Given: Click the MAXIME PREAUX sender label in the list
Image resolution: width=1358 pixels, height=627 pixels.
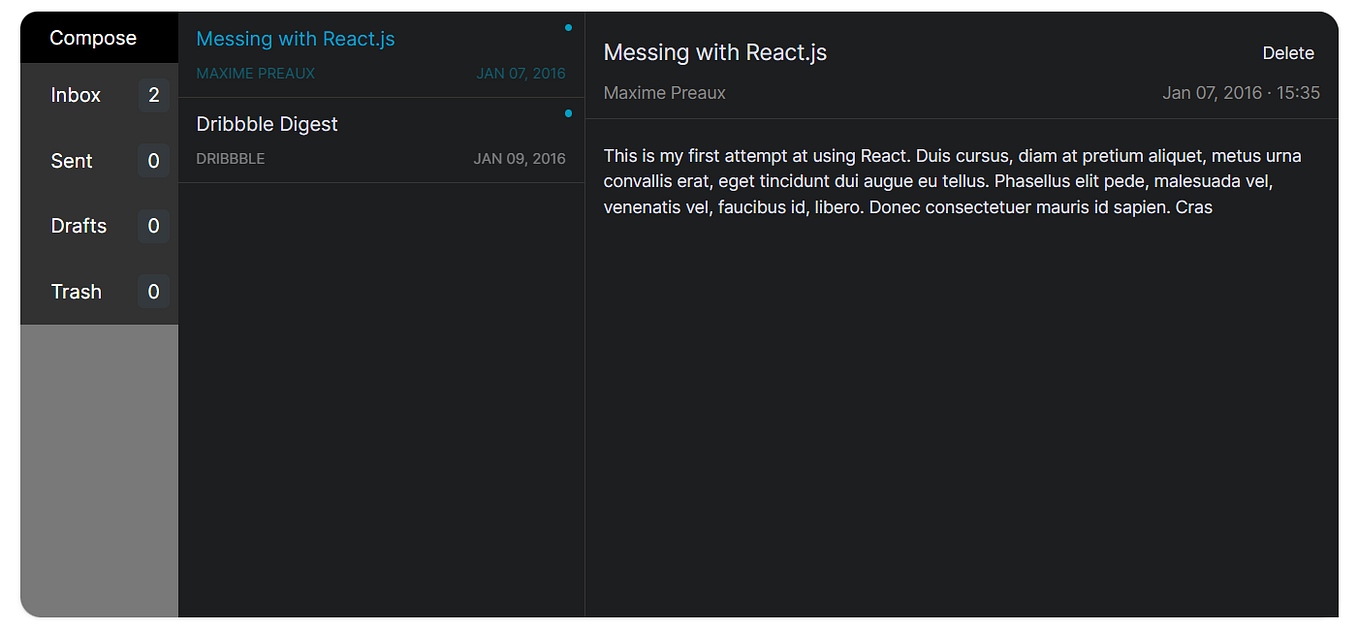Looking at the screenshot, I should pos(256,73).
